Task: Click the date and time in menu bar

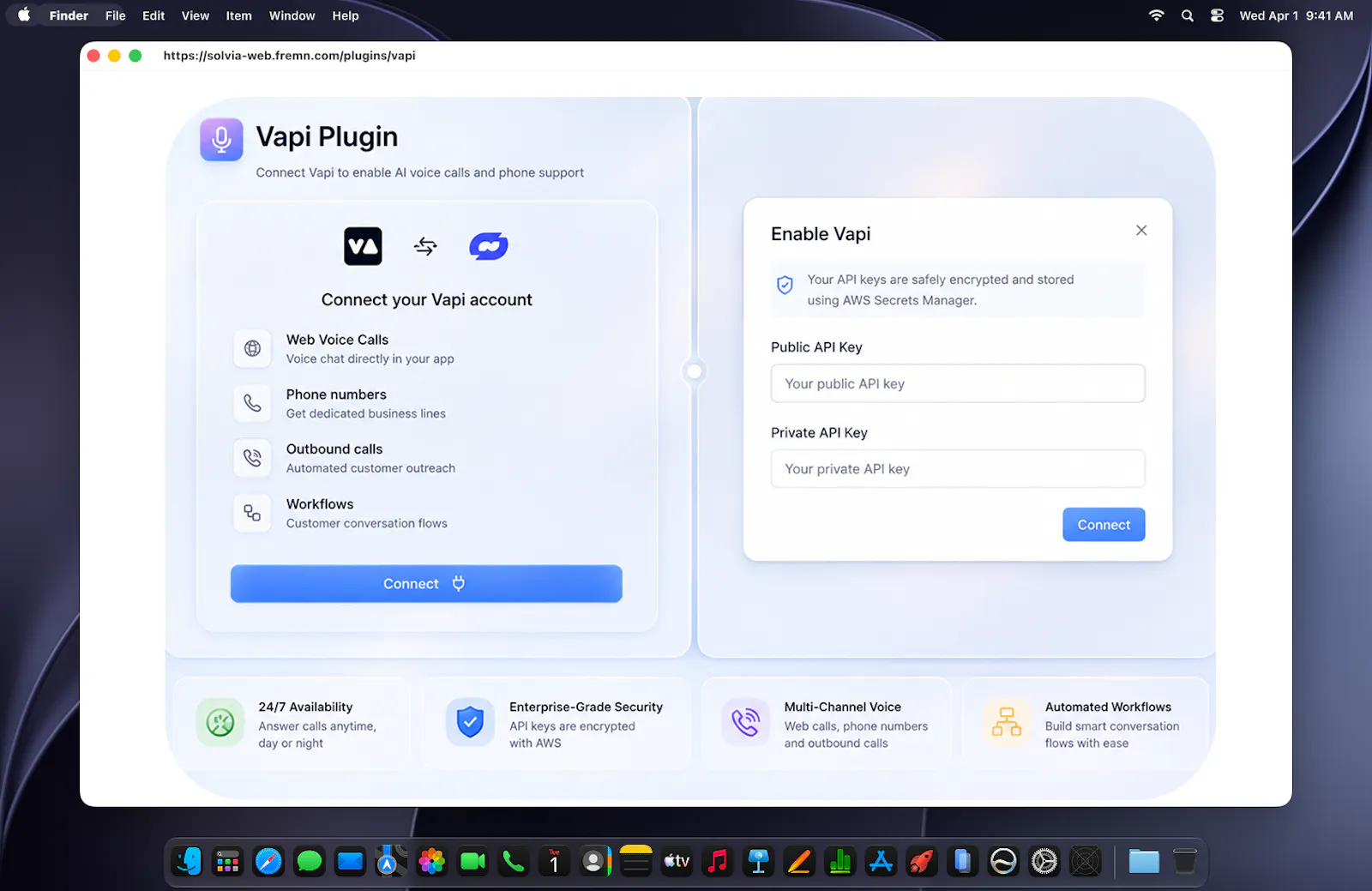Action: [x=1297, y=15]
